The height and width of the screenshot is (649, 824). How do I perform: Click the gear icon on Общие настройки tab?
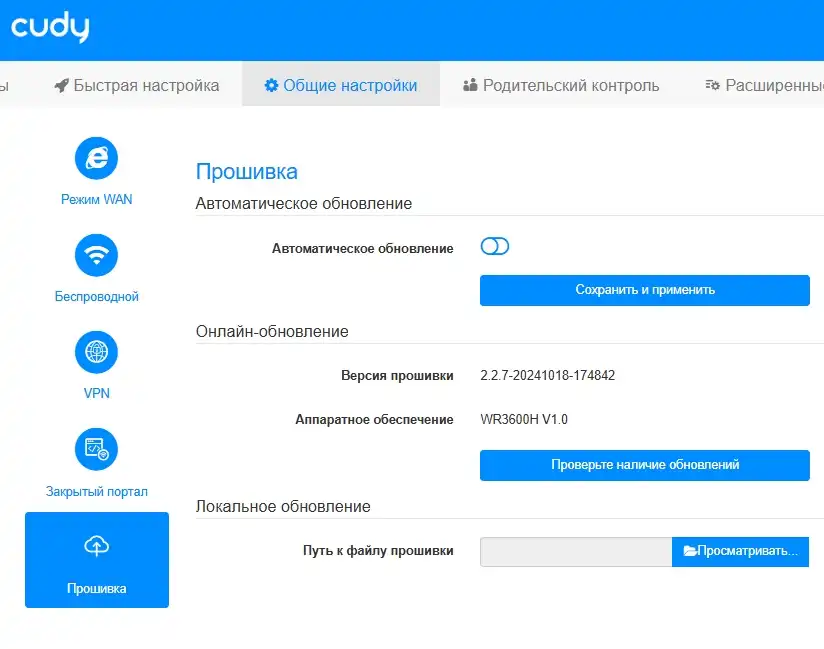coord(270,85)
